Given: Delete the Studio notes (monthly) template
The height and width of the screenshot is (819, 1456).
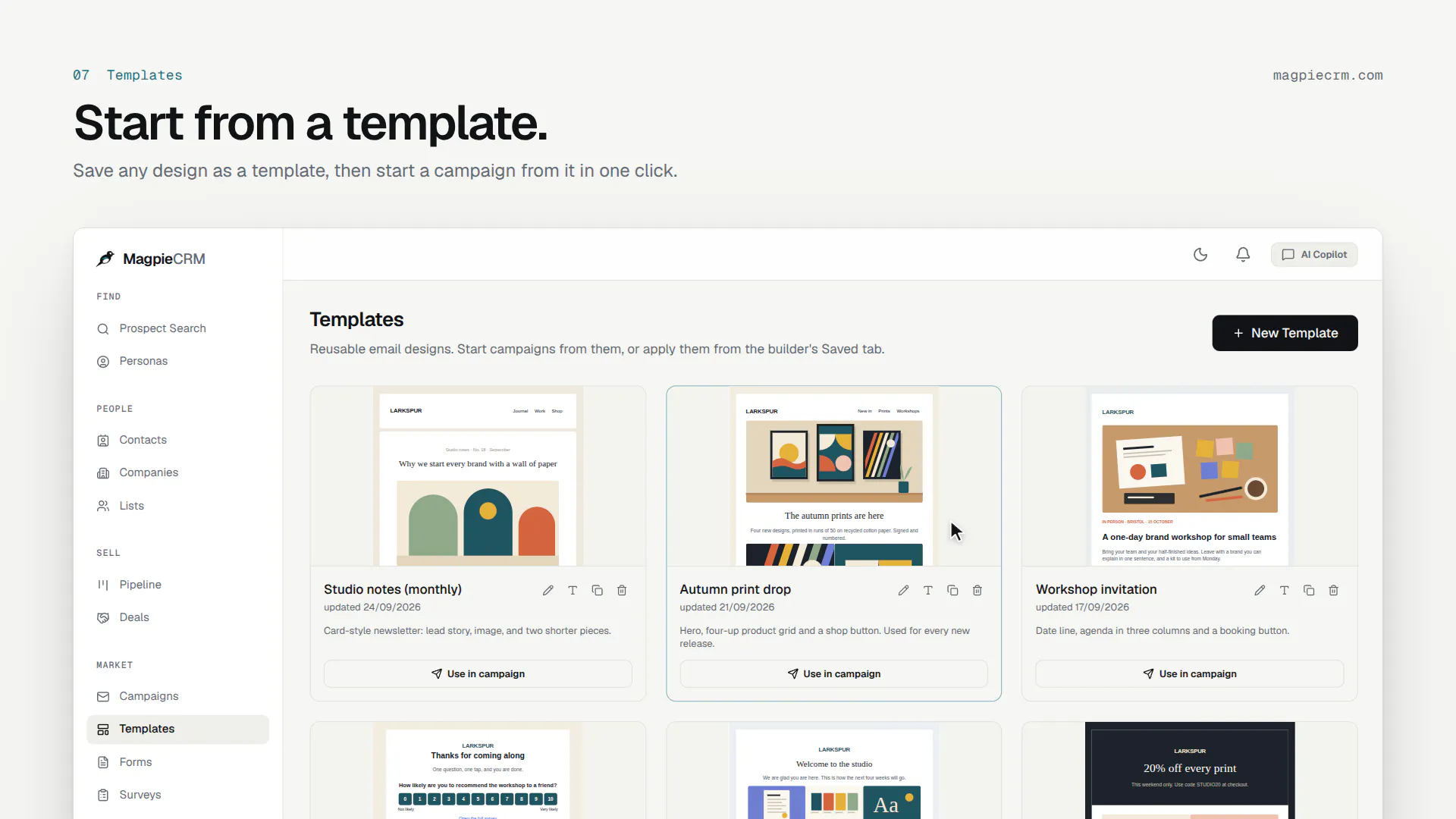Looking at the screenshot, I should [x=622, y=590].
